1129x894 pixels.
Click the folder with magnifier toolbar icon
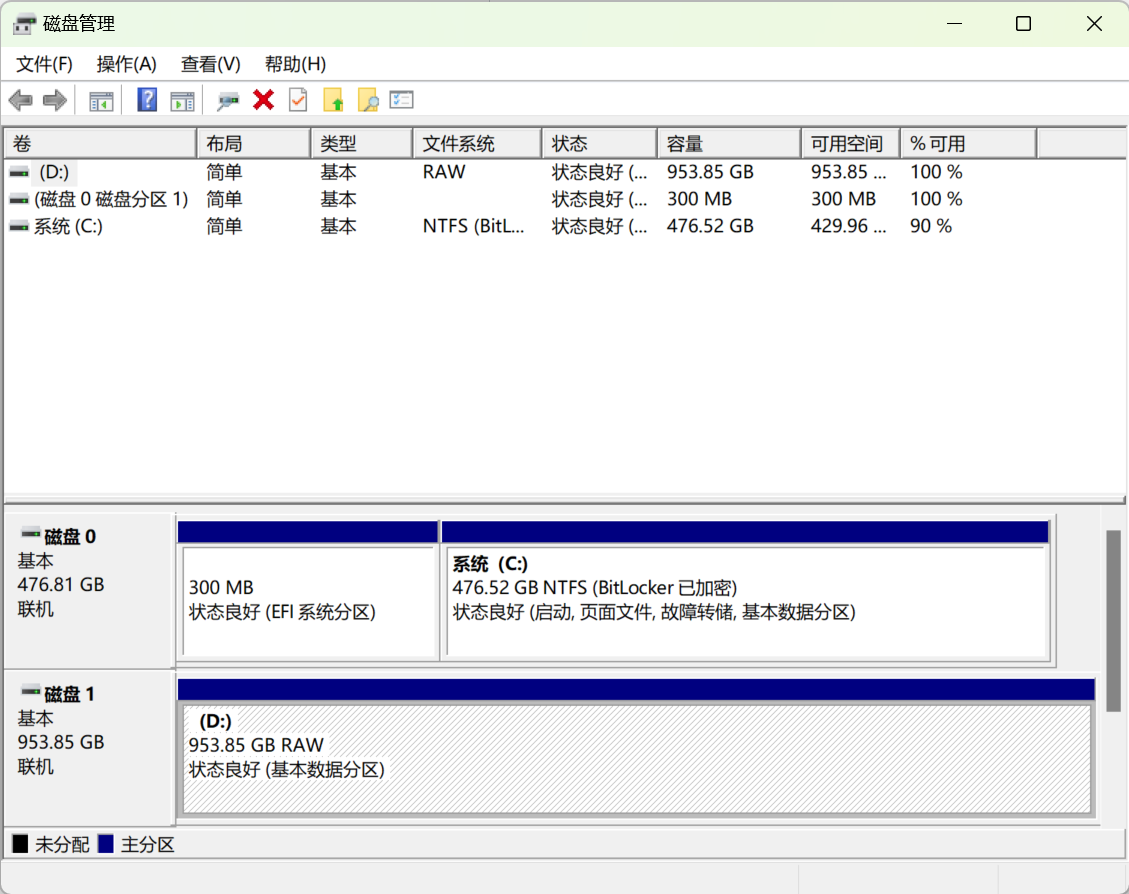coord(367,99)
